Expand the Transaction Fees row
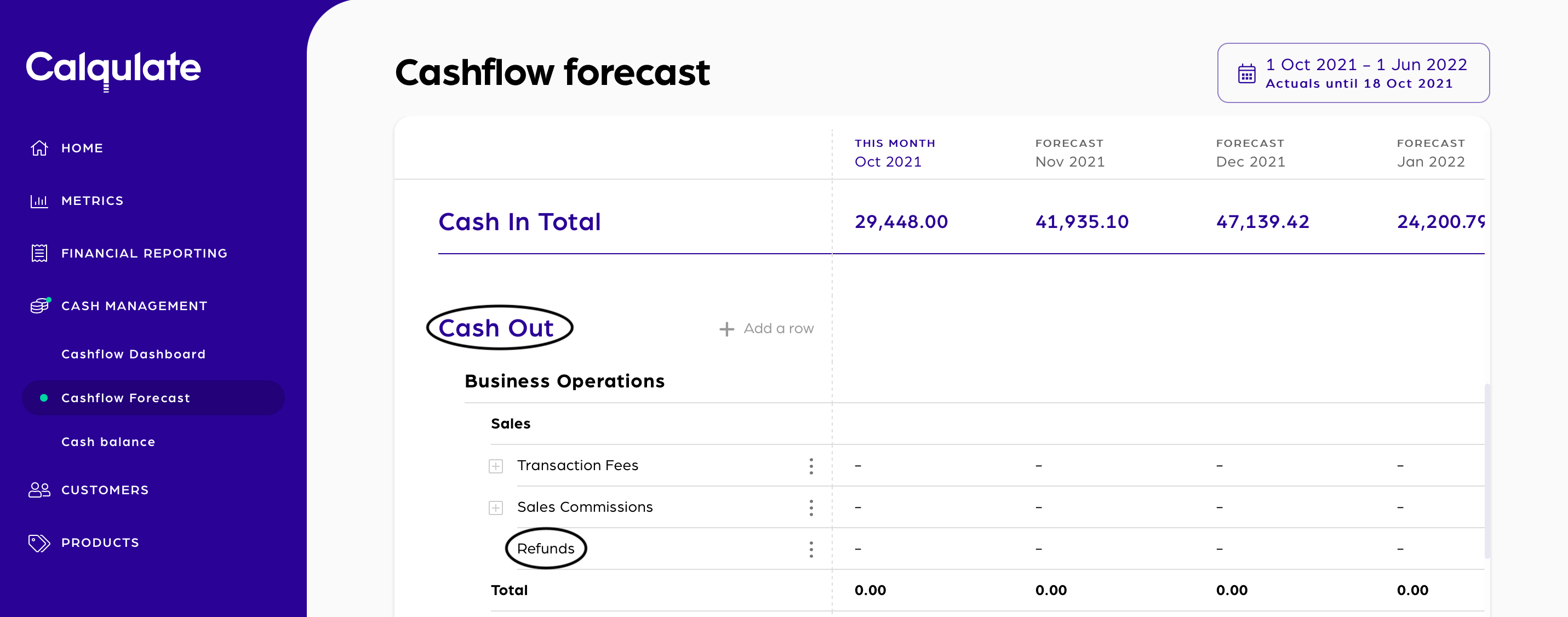The width and height of the screenshot is (1568, 617). coord(495,466)
